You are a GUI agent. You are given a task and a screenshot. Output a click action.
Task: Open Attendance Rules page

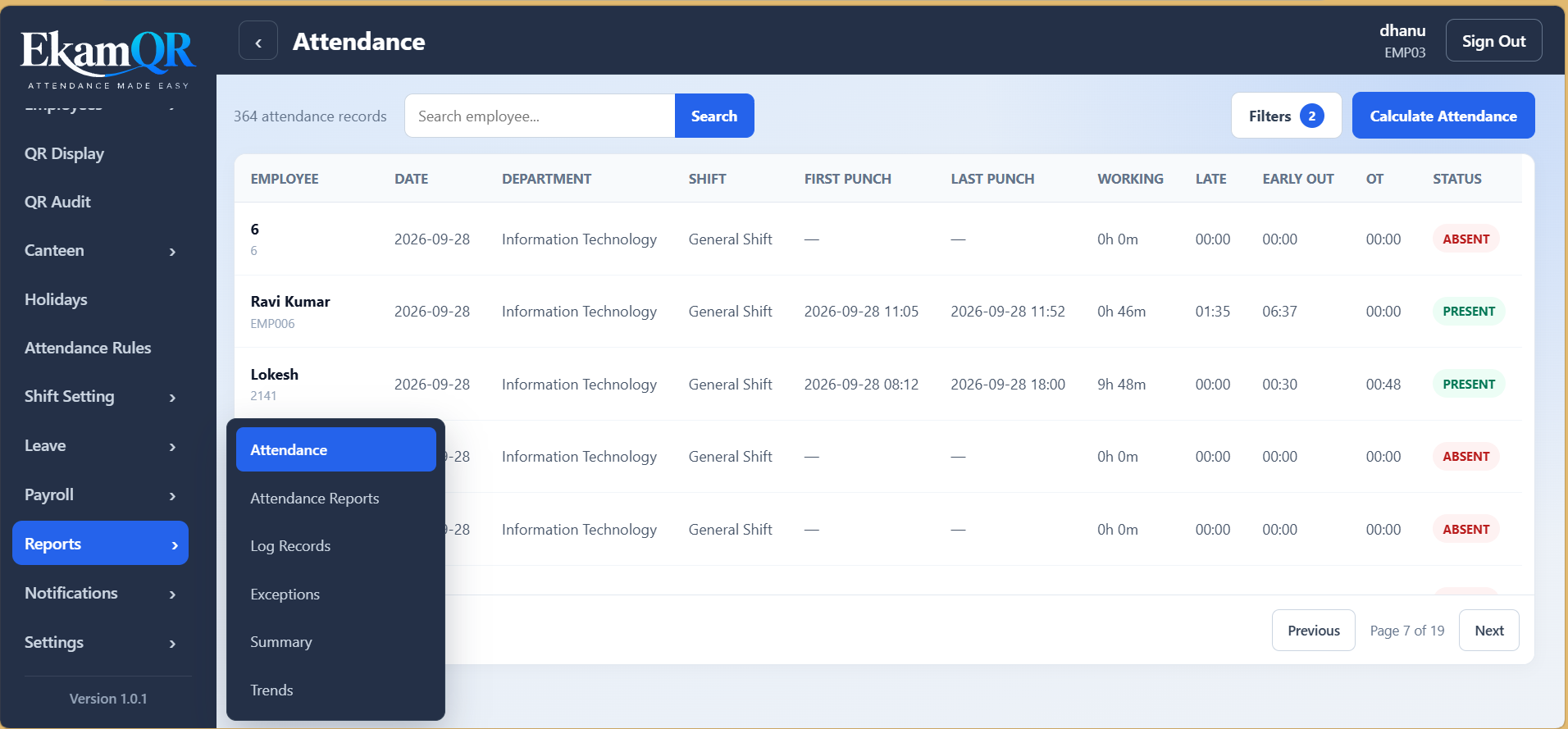88,348
